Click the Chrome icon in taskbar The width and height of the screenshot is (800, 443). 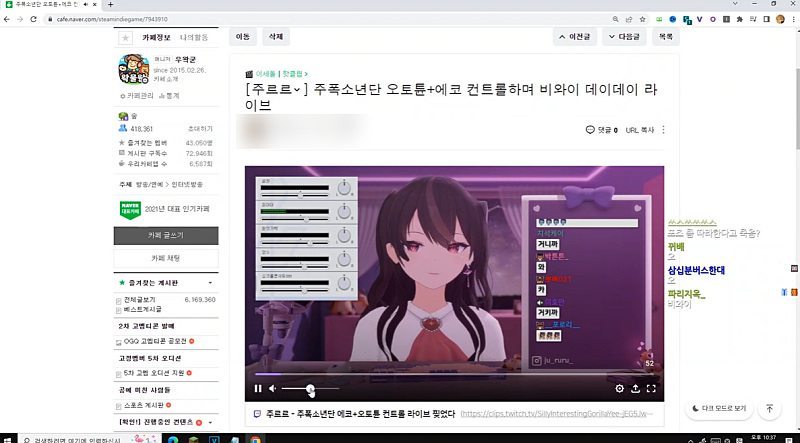[255, 439]
